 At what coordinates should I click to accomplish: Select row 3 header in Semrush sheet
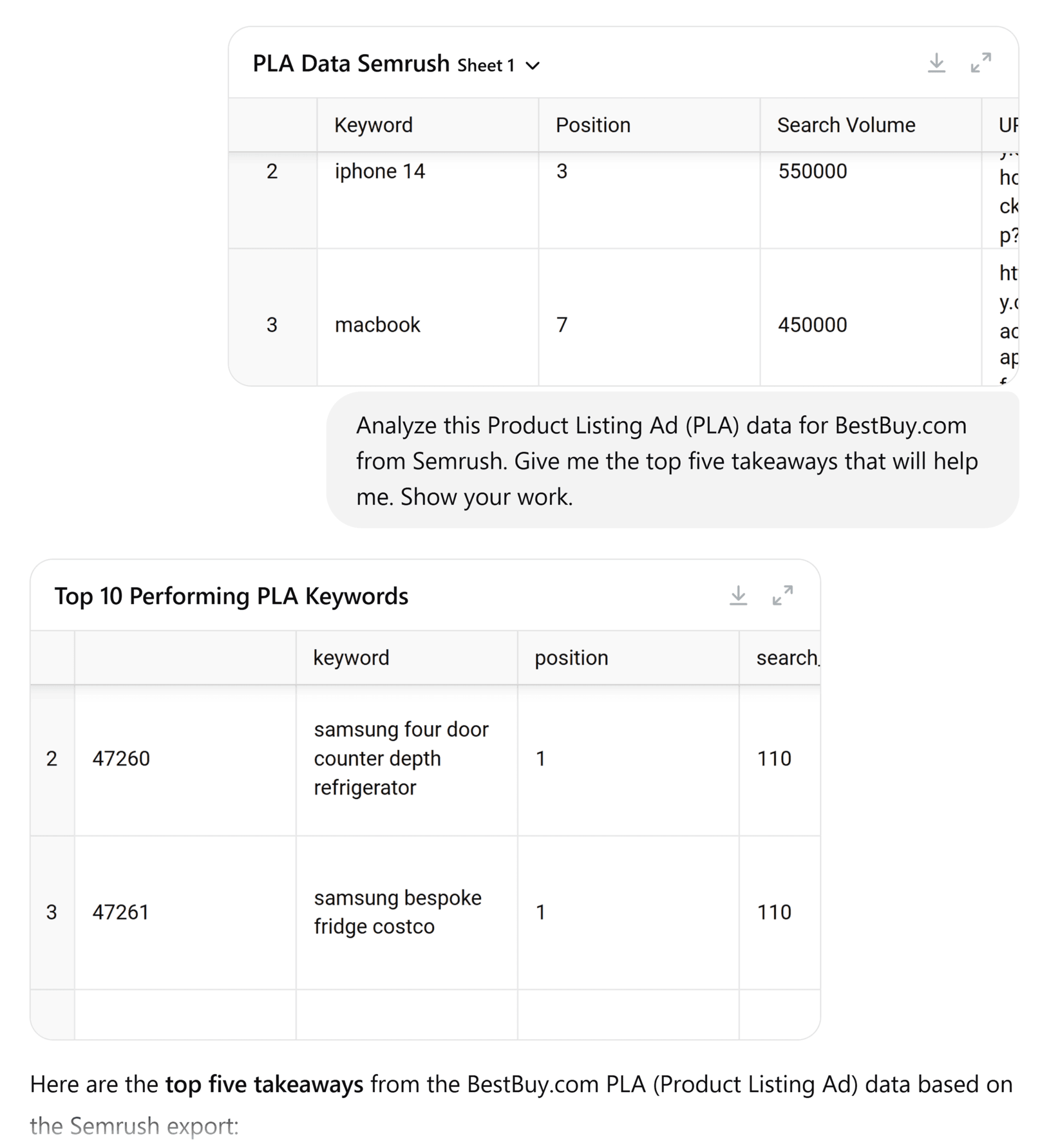[272, 325]
